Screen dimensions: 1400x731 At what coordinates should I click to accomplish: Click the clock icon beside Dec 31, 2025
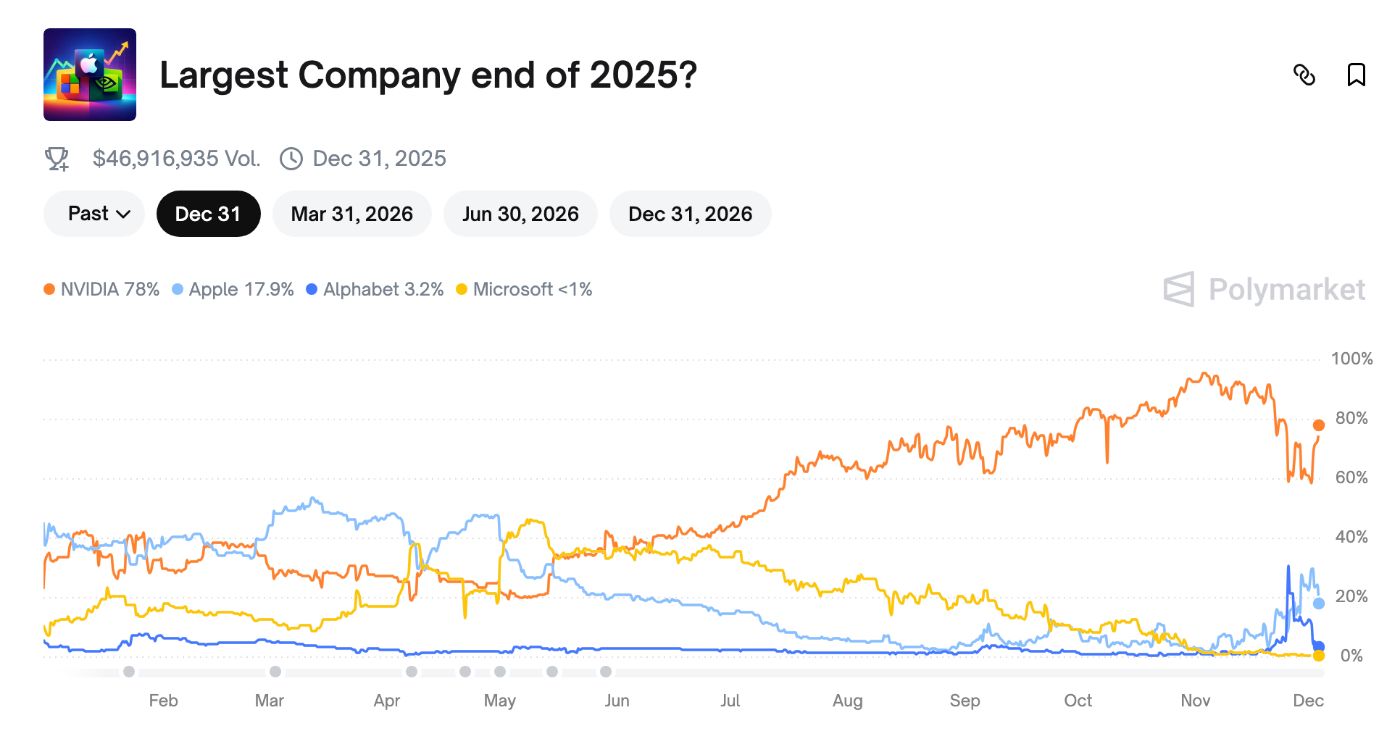291,157
